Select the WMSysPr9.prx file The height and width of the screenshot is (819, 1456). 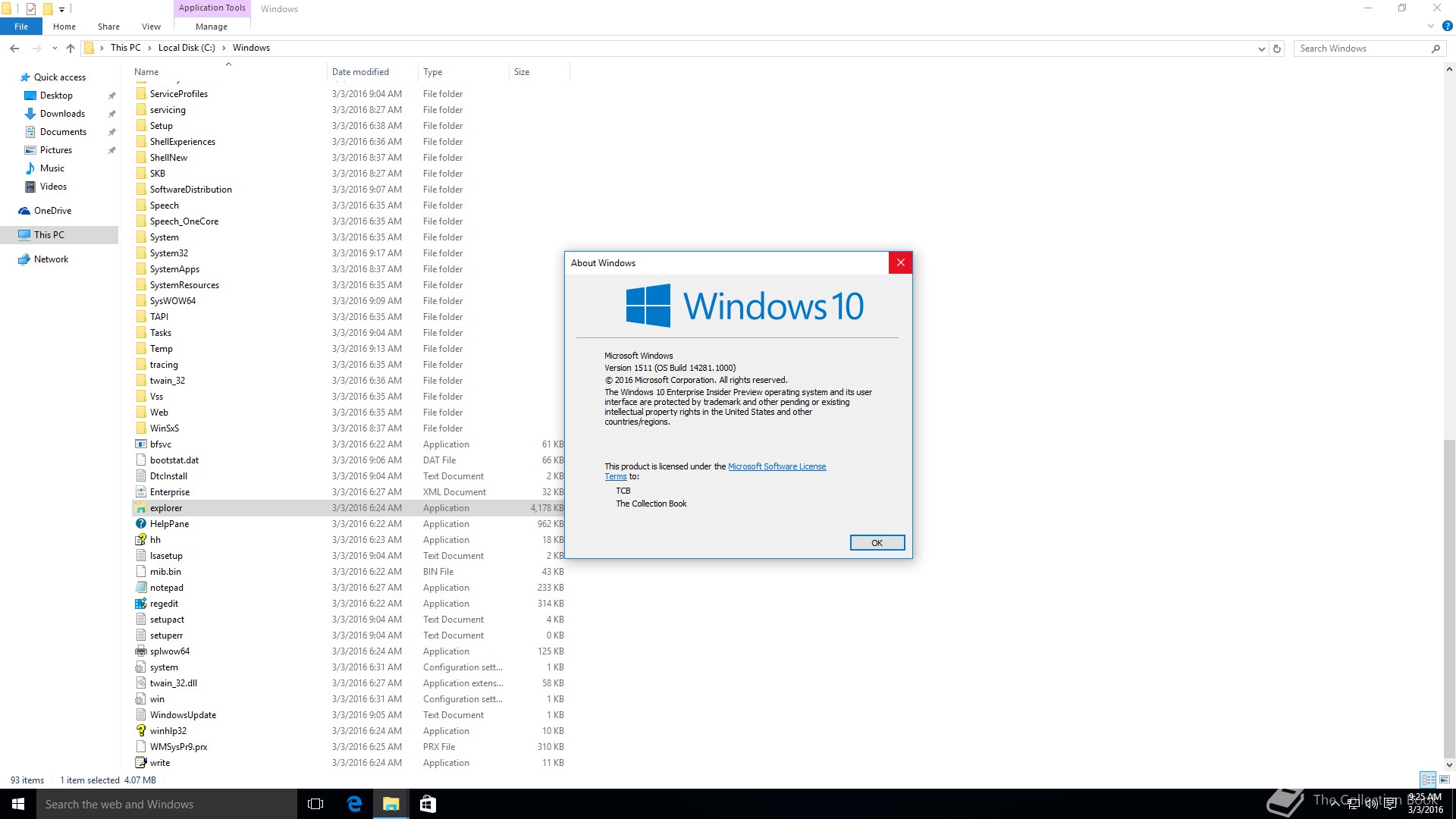coord(179,747)
